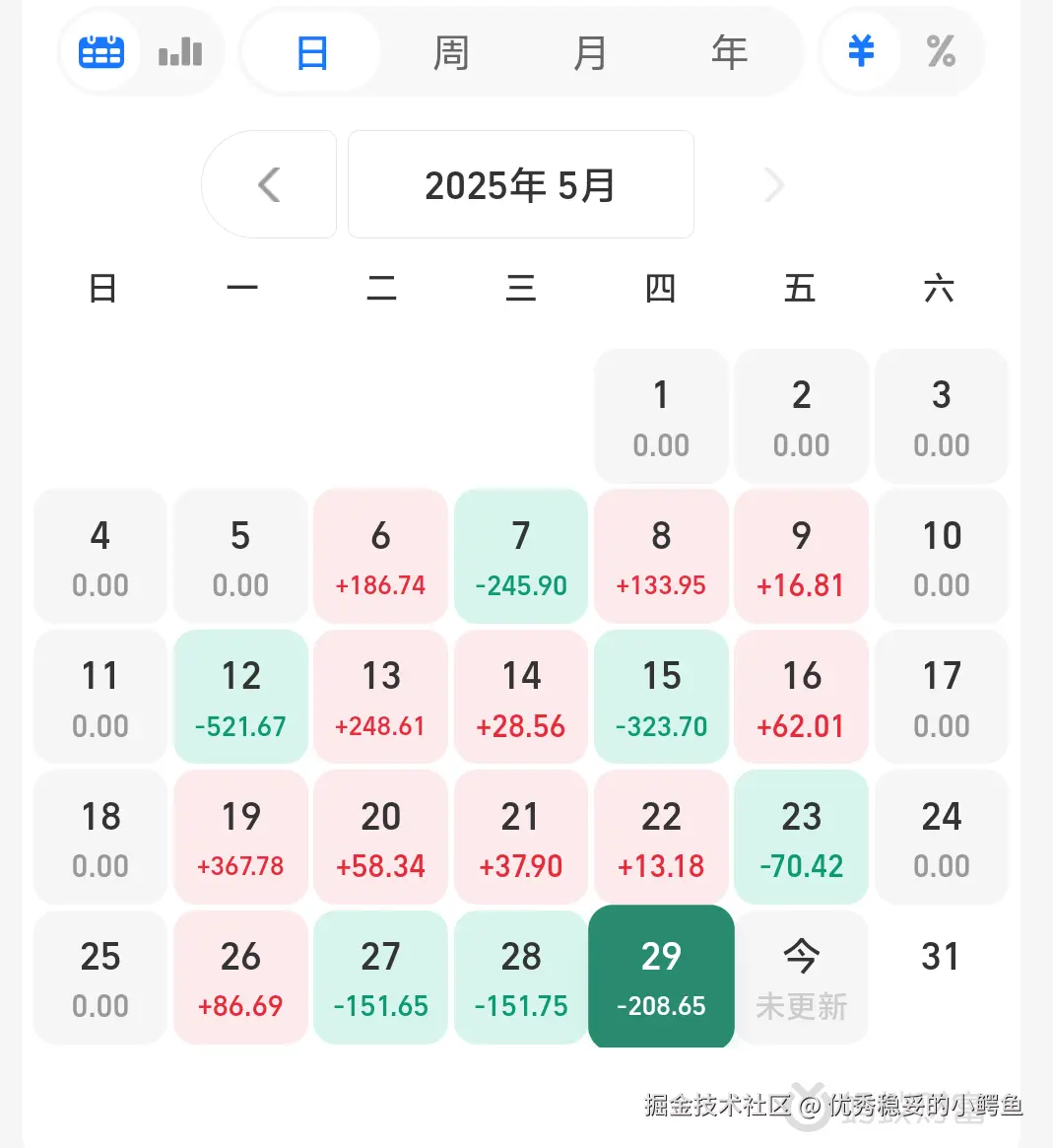1053x1148 pixels.
Task: Switch to calendar view icon
Action: coord(101,51)
